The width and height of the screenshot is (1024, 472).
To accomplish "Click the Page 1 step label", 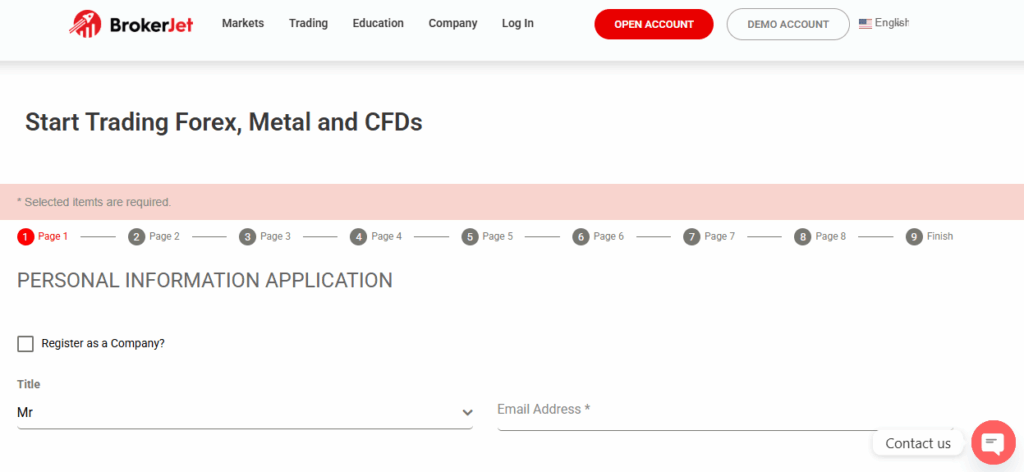I will [53, 236].
